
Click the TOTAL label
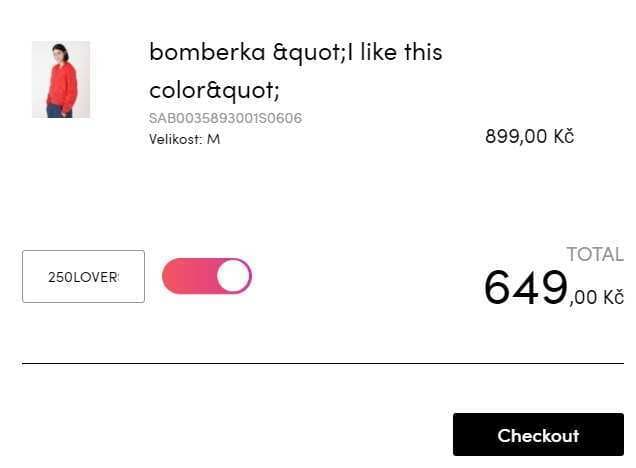595,255
